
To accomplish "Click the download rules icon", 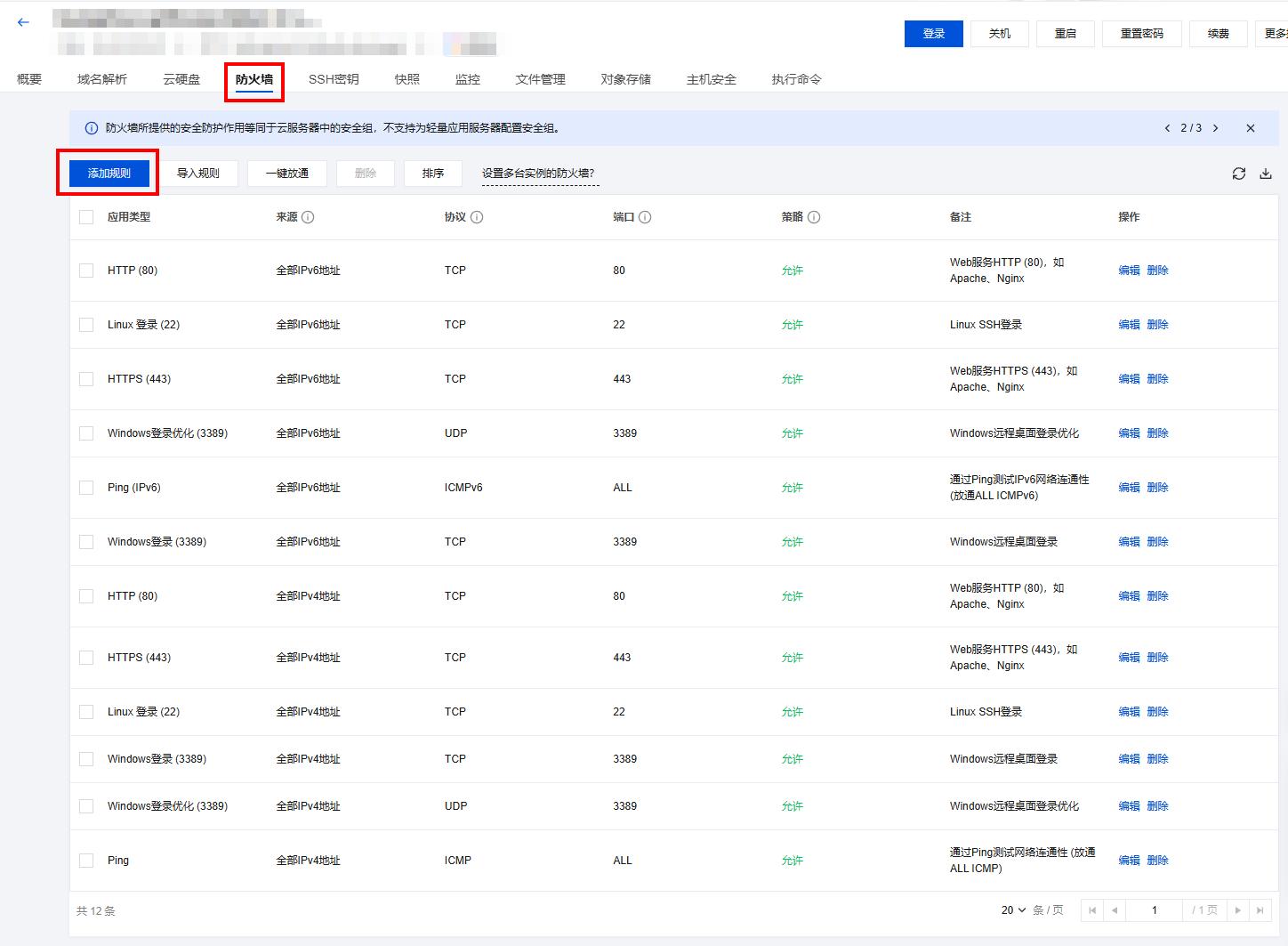I will (x=1265, y=174).
